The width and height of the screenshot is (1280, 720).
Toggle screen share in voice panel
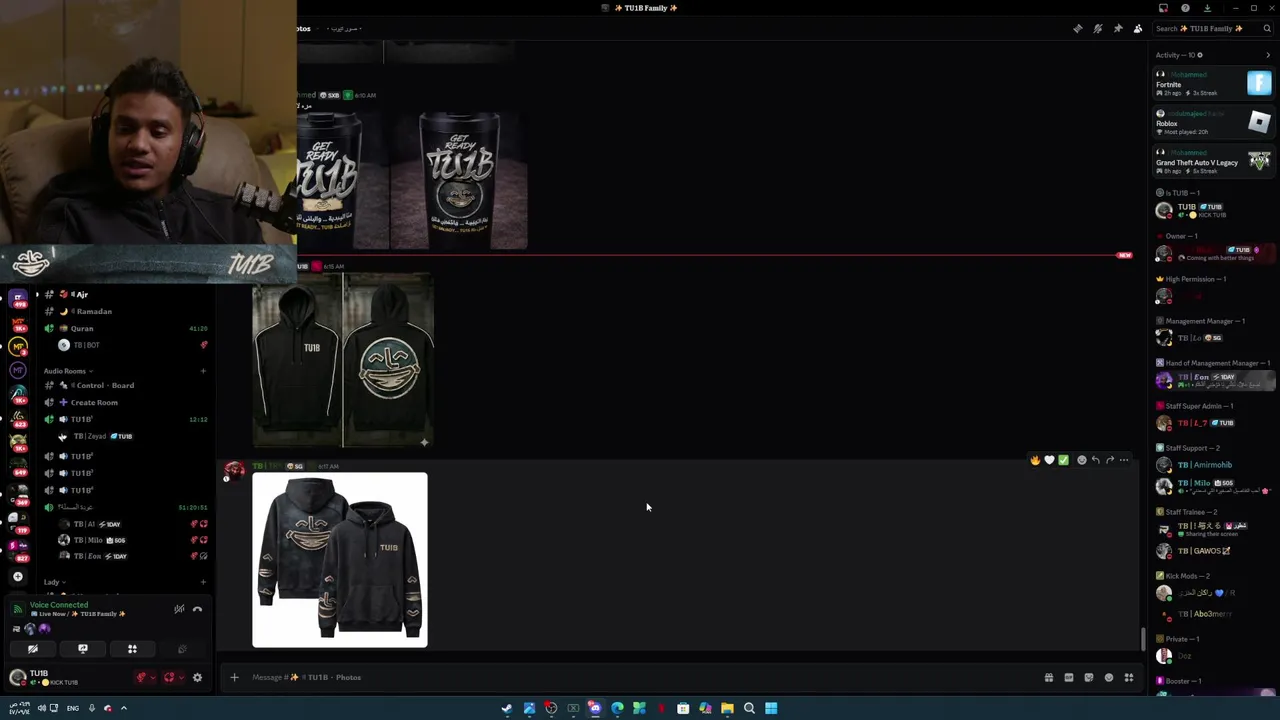[x=83, y=649]
